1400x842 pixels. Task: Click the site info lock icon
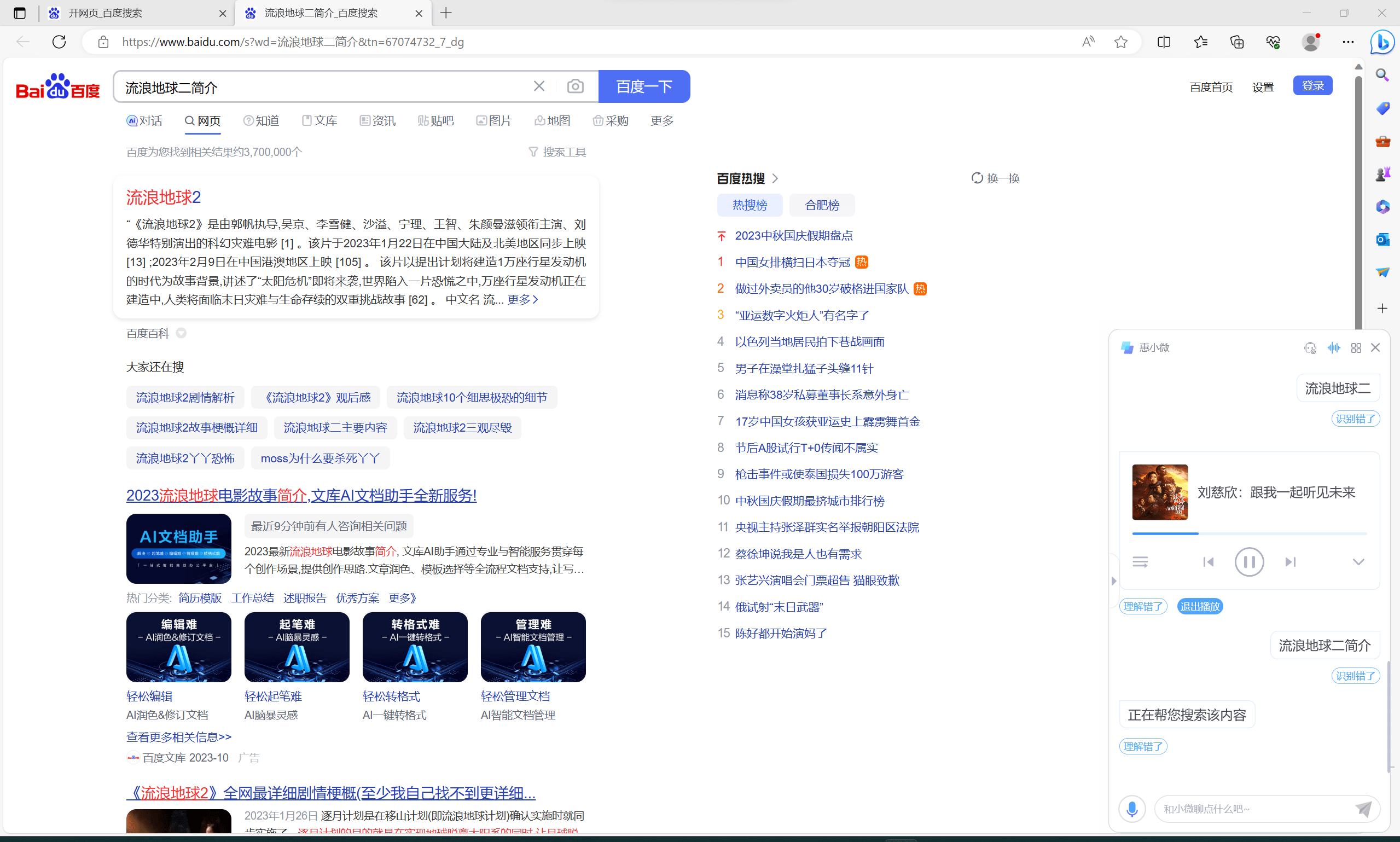coord(103,42)
